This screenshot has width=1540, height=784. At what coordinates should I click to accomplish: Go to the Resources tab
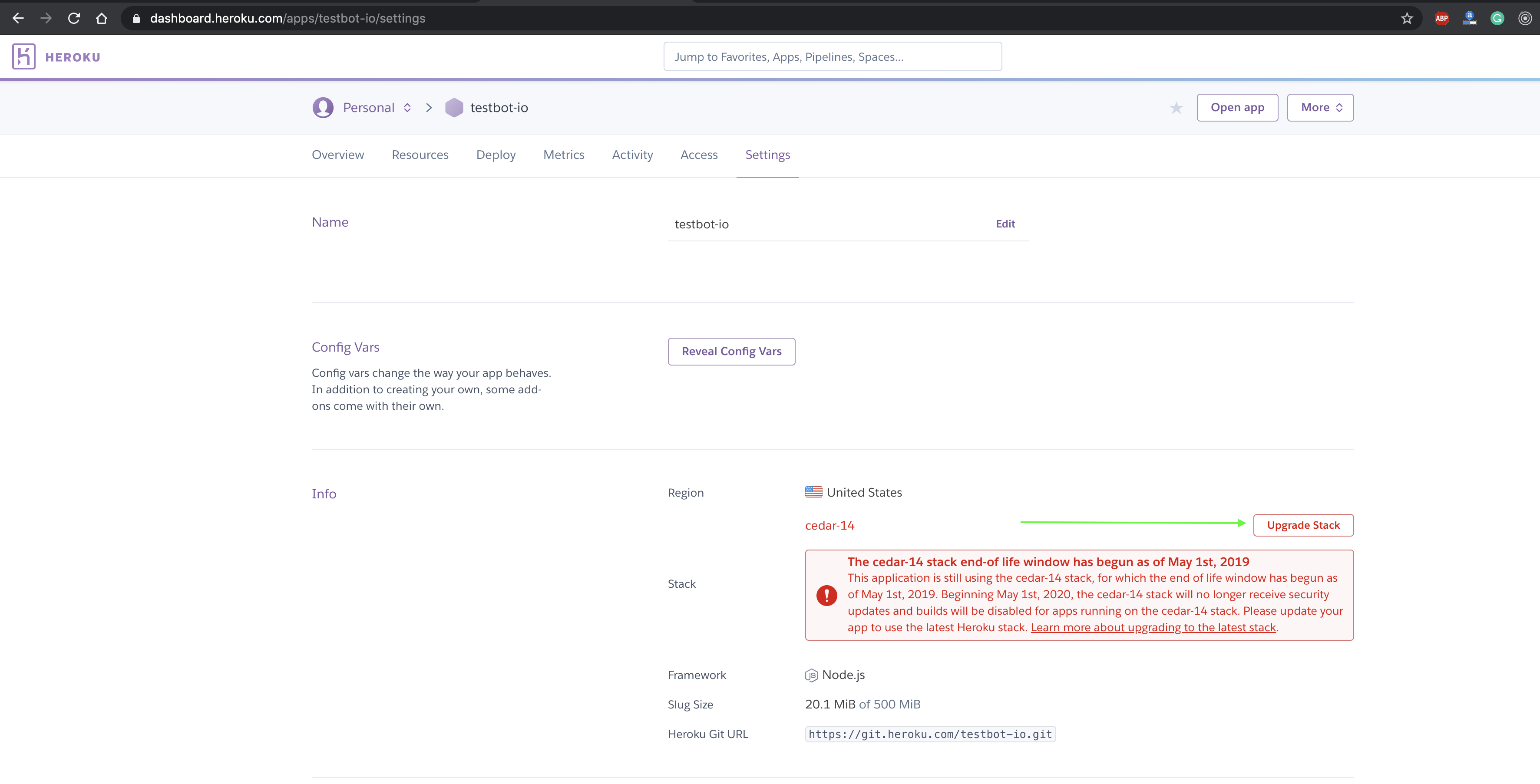420,155
